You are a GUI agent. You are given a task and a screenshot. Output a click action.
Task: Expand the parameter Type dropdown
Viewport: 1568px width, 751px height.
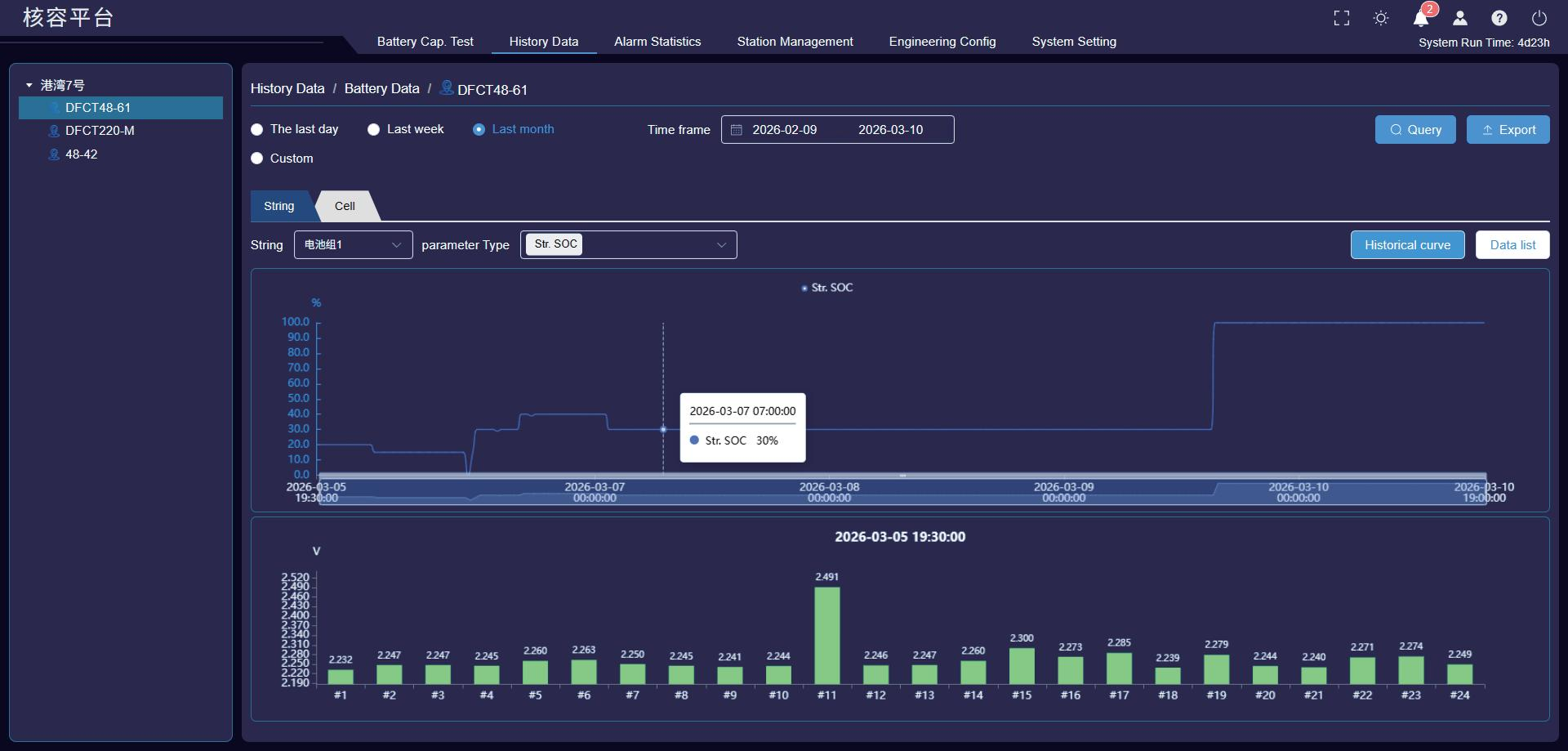click(x=629, y=244)
